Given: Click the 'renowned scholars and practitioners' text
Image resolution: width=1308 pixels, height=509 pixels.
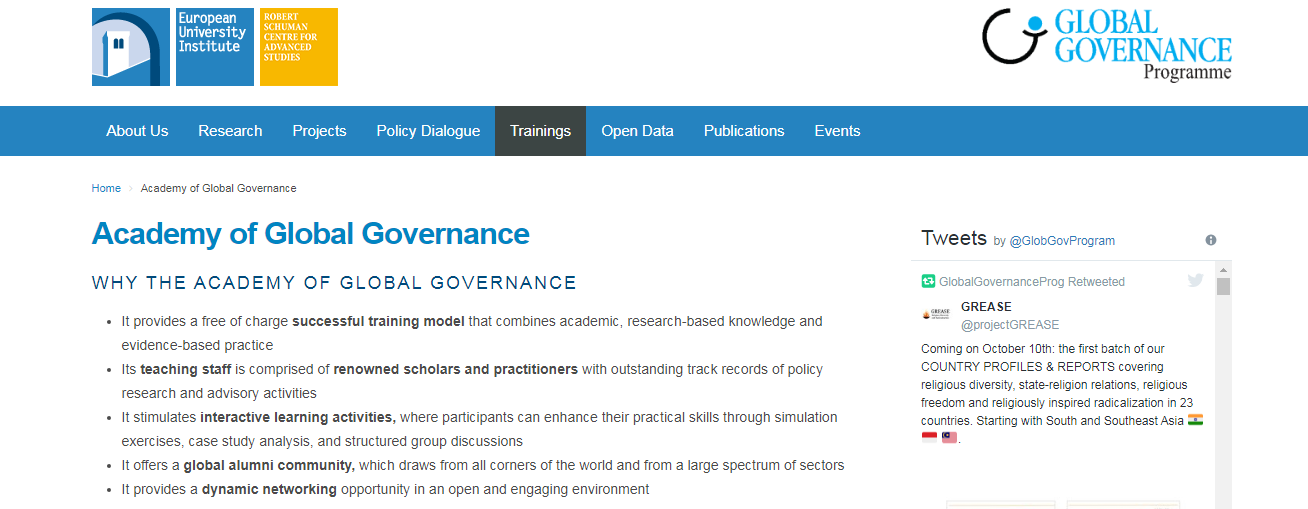Looking at the screenshot, I should (456, 369).
